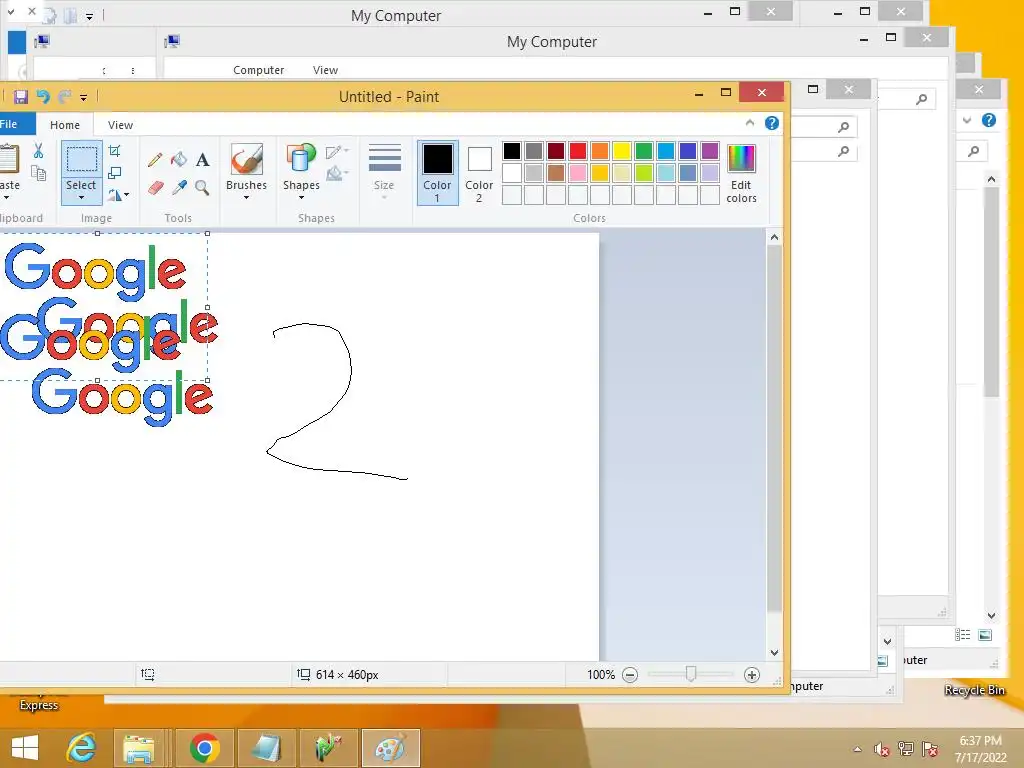
Task: Click the Recycle Bin desktop label
Action: click(974, 690)
